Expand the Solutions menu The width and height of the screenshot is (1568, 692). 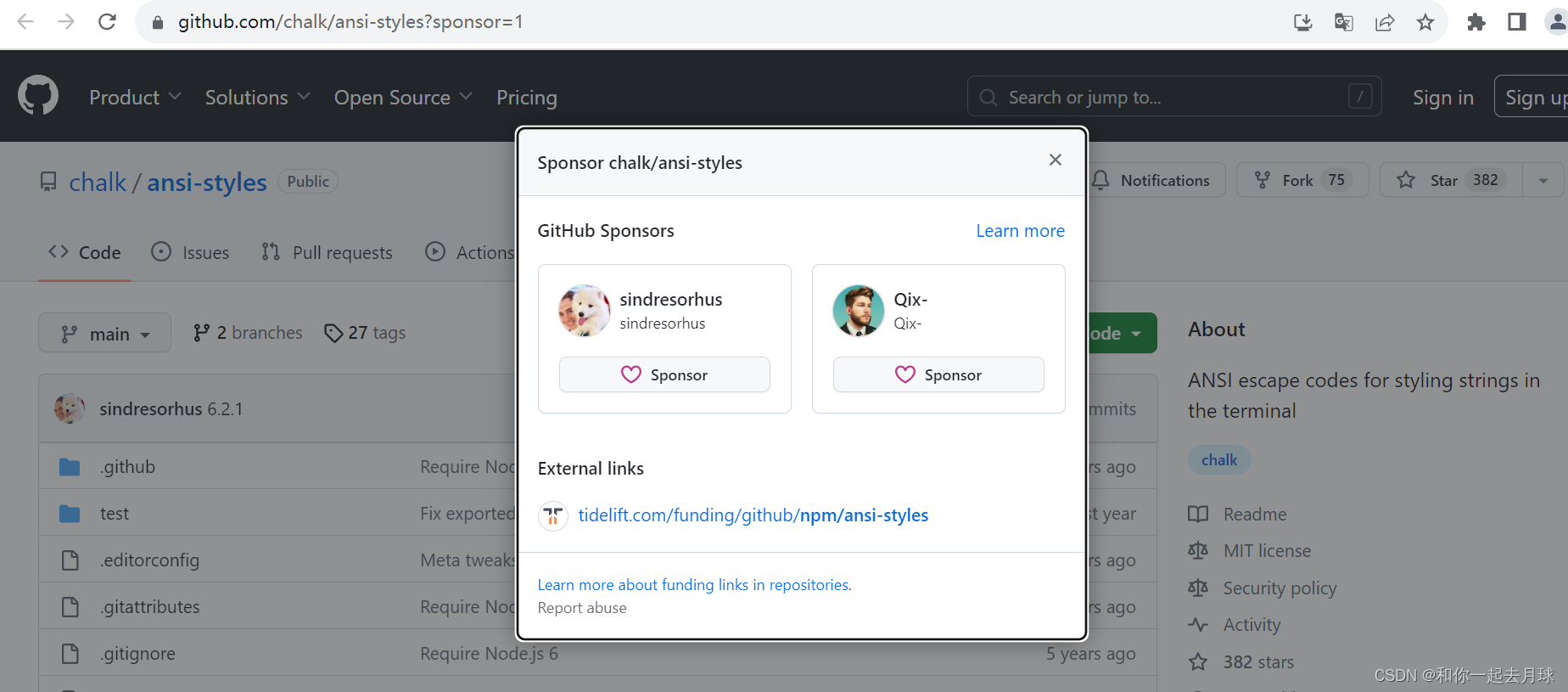point(257,98)
